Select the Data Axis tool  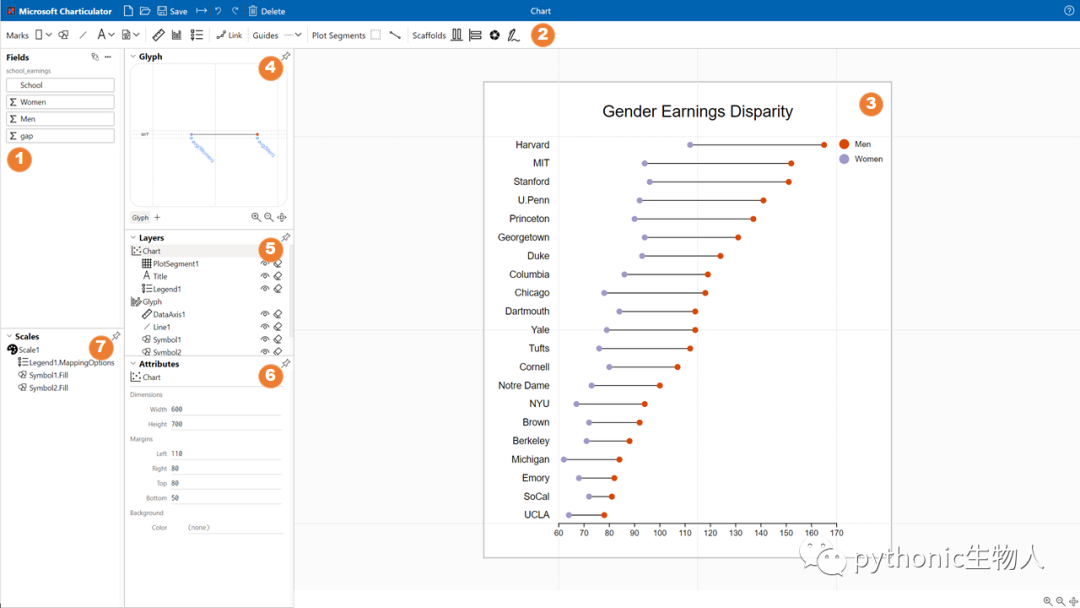(158, 35)
